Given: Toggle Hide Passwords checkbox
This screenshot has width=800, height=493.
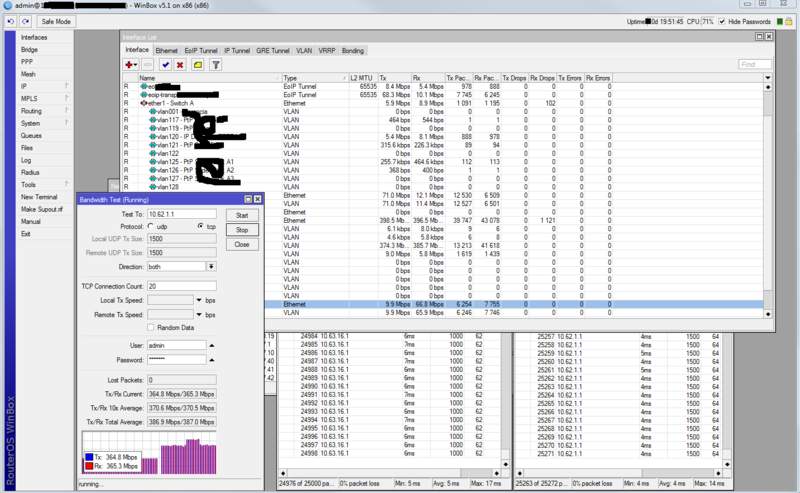Looking at the screenshot, I should pos(722,21).
